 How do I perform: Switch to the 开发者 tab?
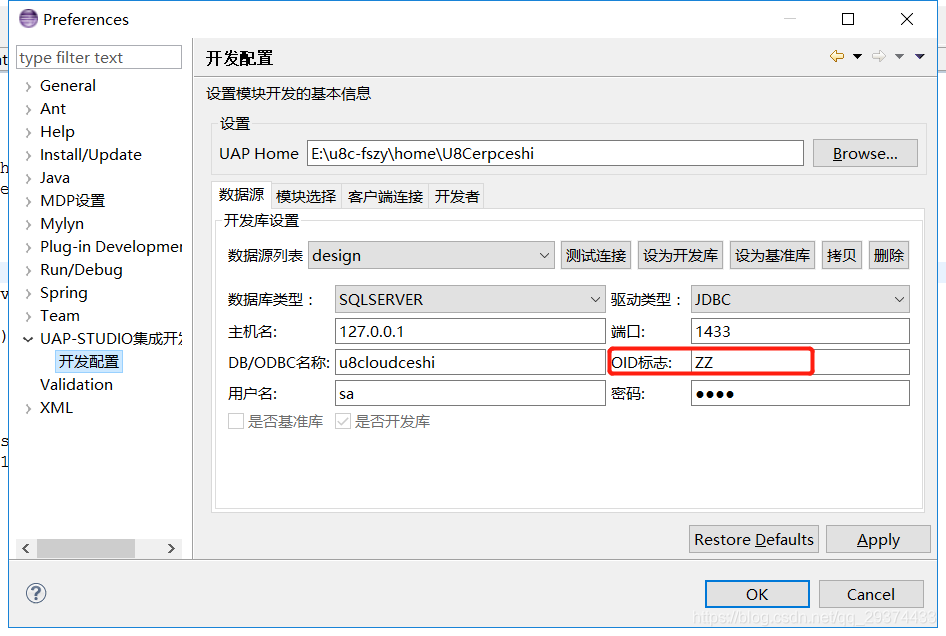pos(457,196)
